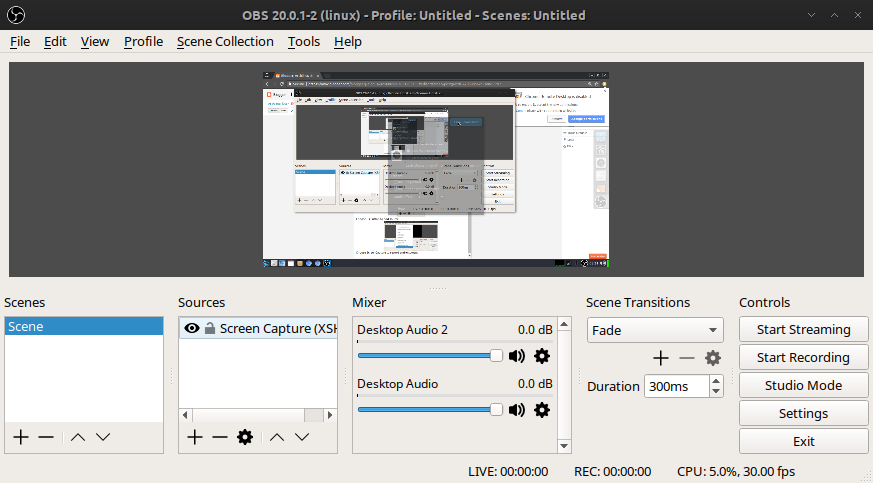
Task: Click the preview canvas screen capture
Action: [x=436, y=169]
